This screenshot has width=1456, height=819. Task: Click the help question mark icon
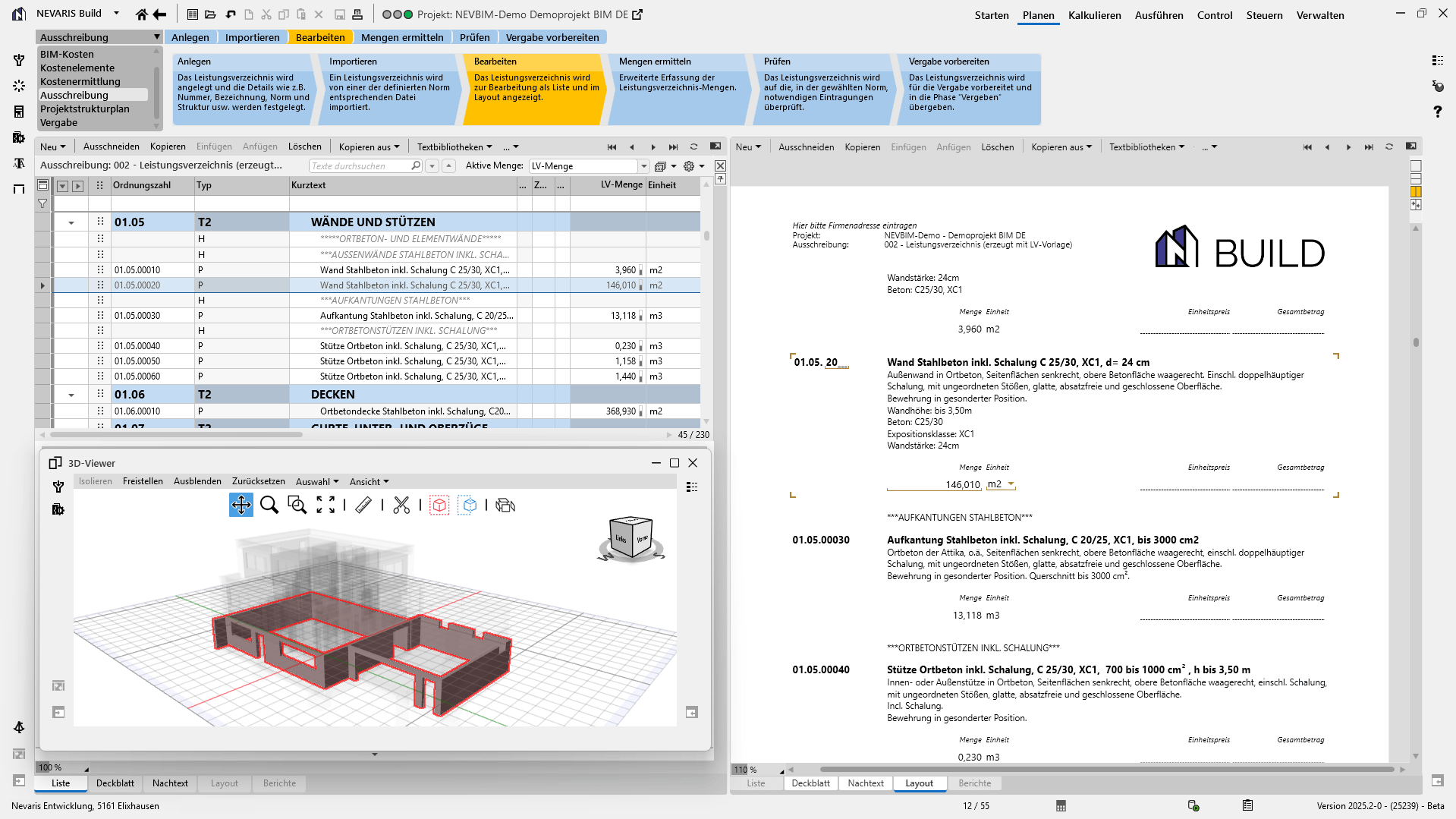click(1437, 112)
